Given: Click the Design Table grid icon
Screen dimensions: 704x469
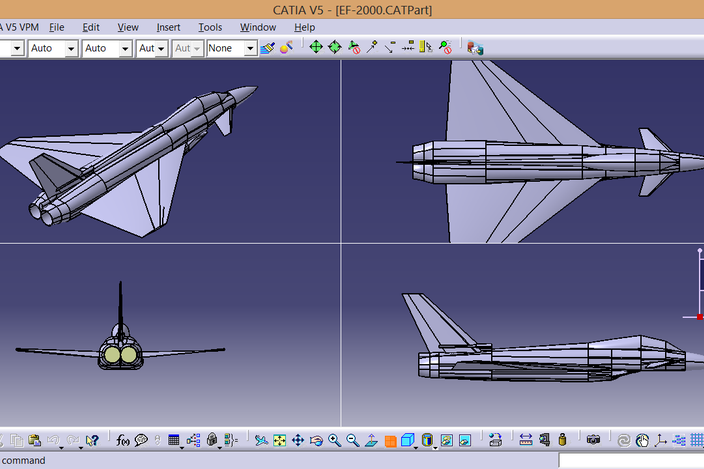Looking at the screenshot, I should (x=174, y=440).
